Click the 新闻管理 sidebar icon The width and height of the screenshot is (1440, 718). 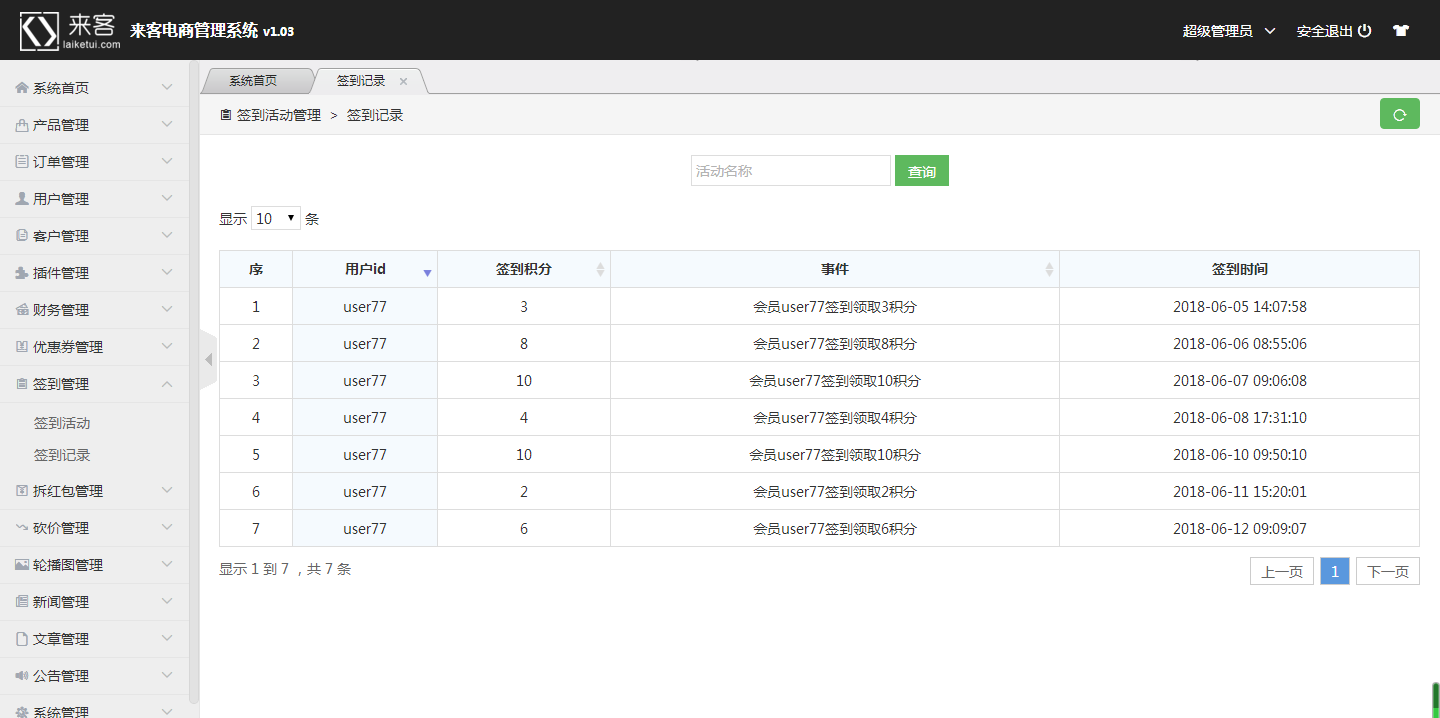pos(22,602)
